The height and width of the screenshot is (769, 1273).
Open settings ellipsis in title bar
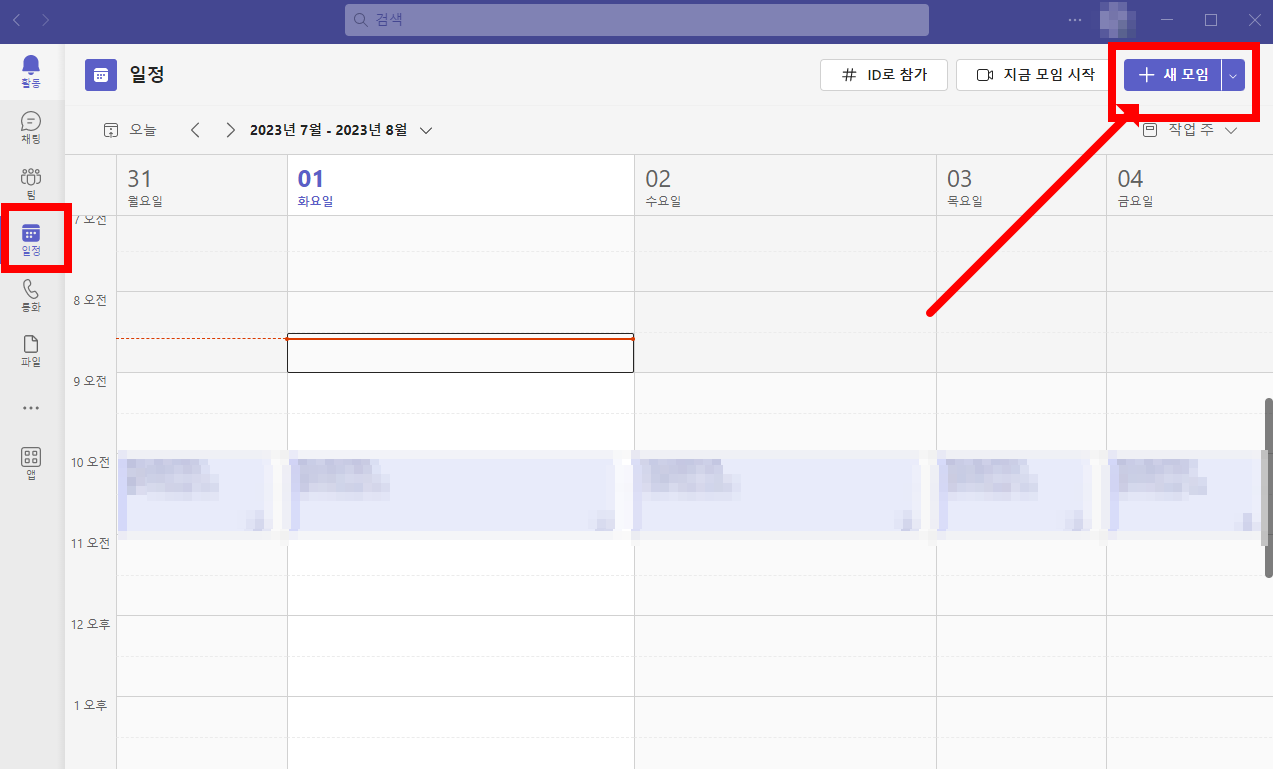[1075, 20]
